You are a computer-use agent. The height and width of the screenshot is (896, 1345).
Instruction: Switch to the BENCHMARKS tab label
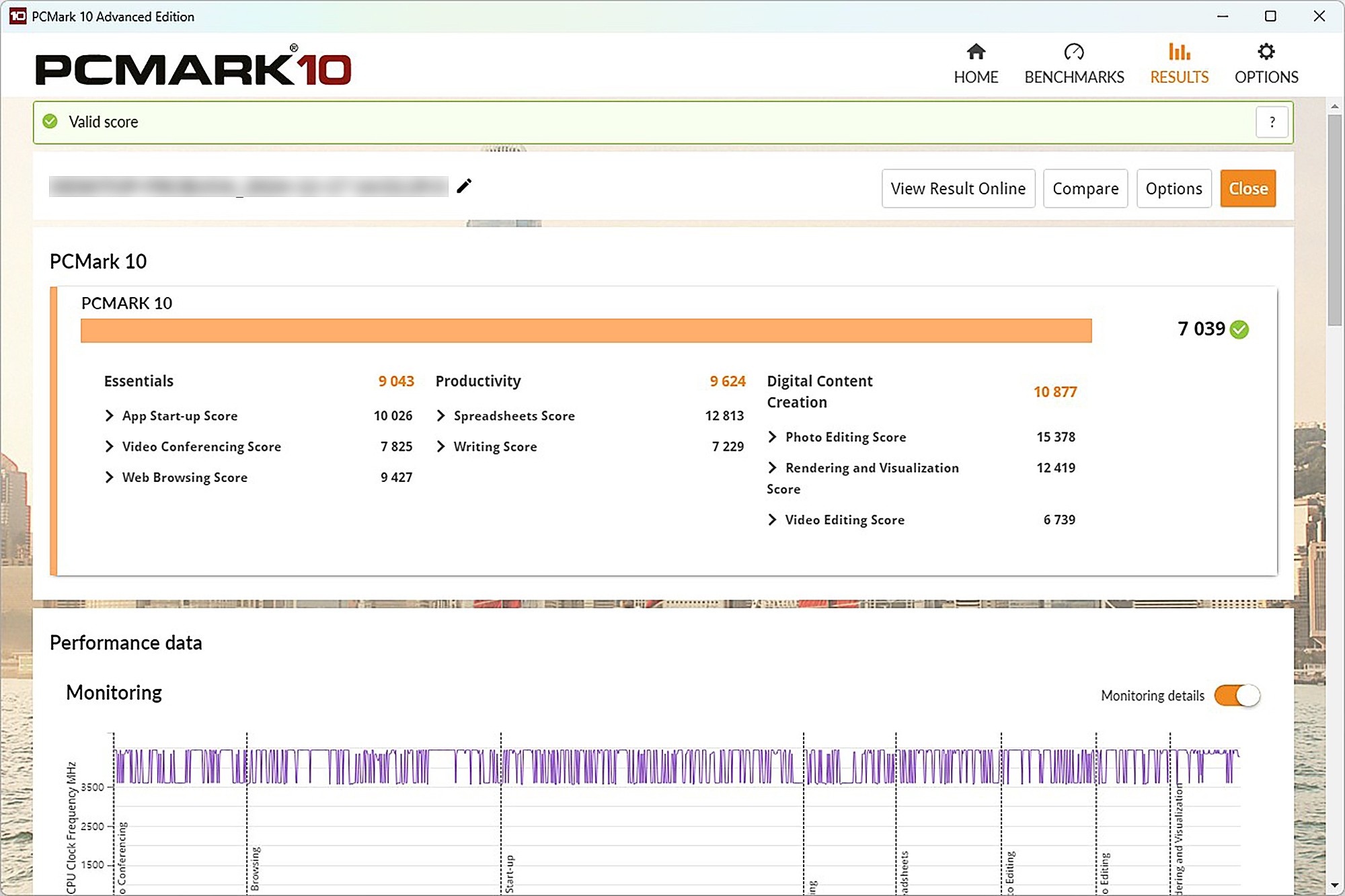pos(1074,77)
